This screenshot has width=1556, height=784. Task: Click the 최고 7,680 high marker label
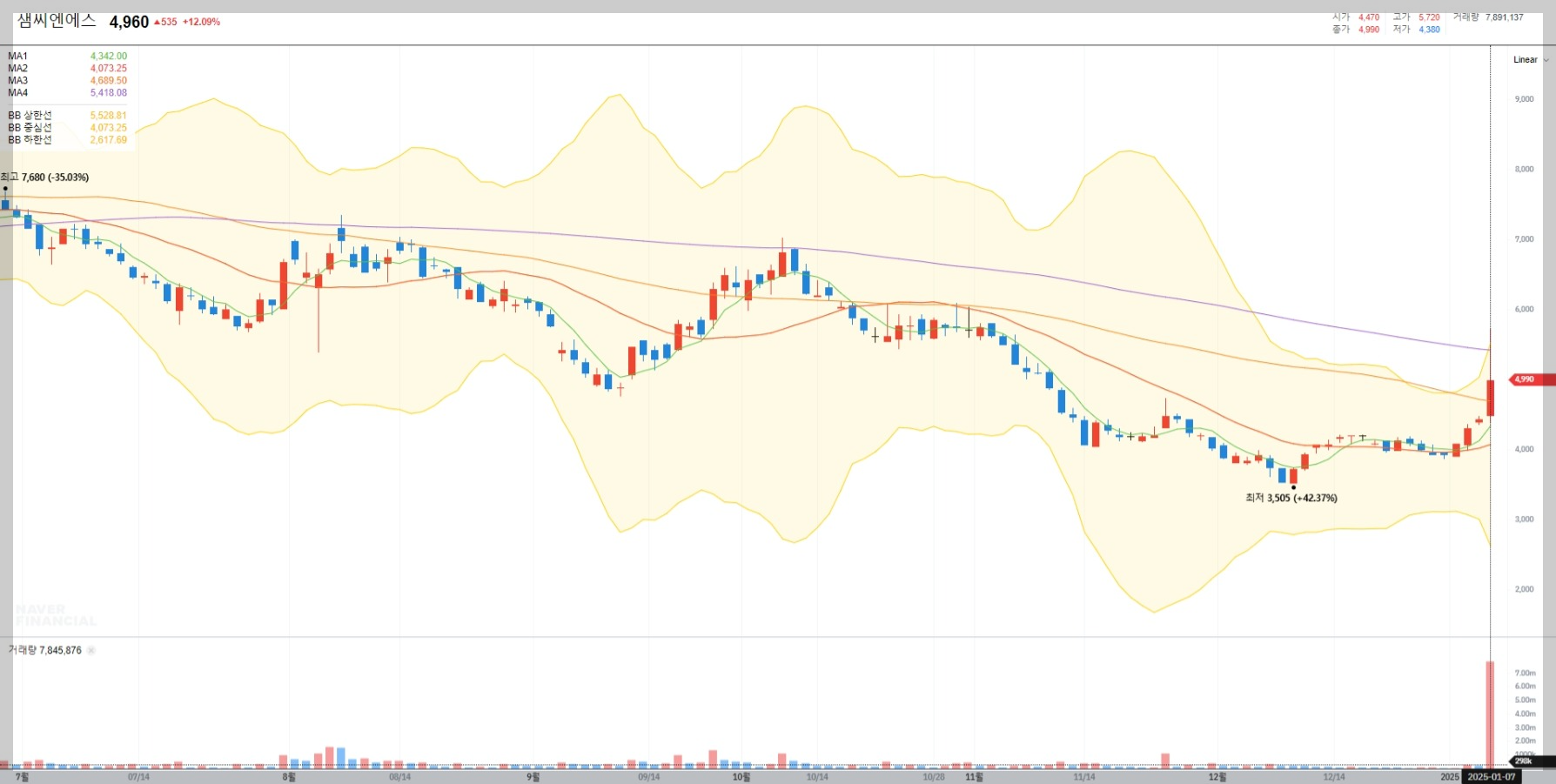[45, 177]
